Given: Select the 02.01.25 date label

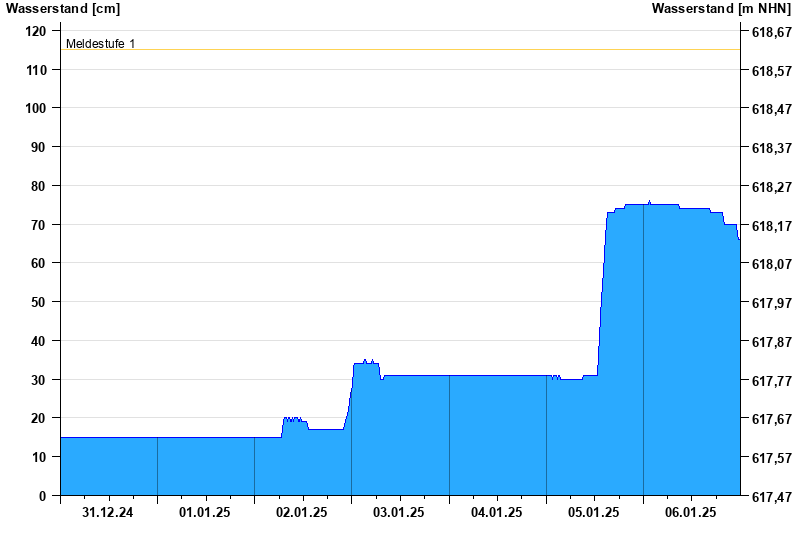Looking at the screenshot, I should point(302,513).
